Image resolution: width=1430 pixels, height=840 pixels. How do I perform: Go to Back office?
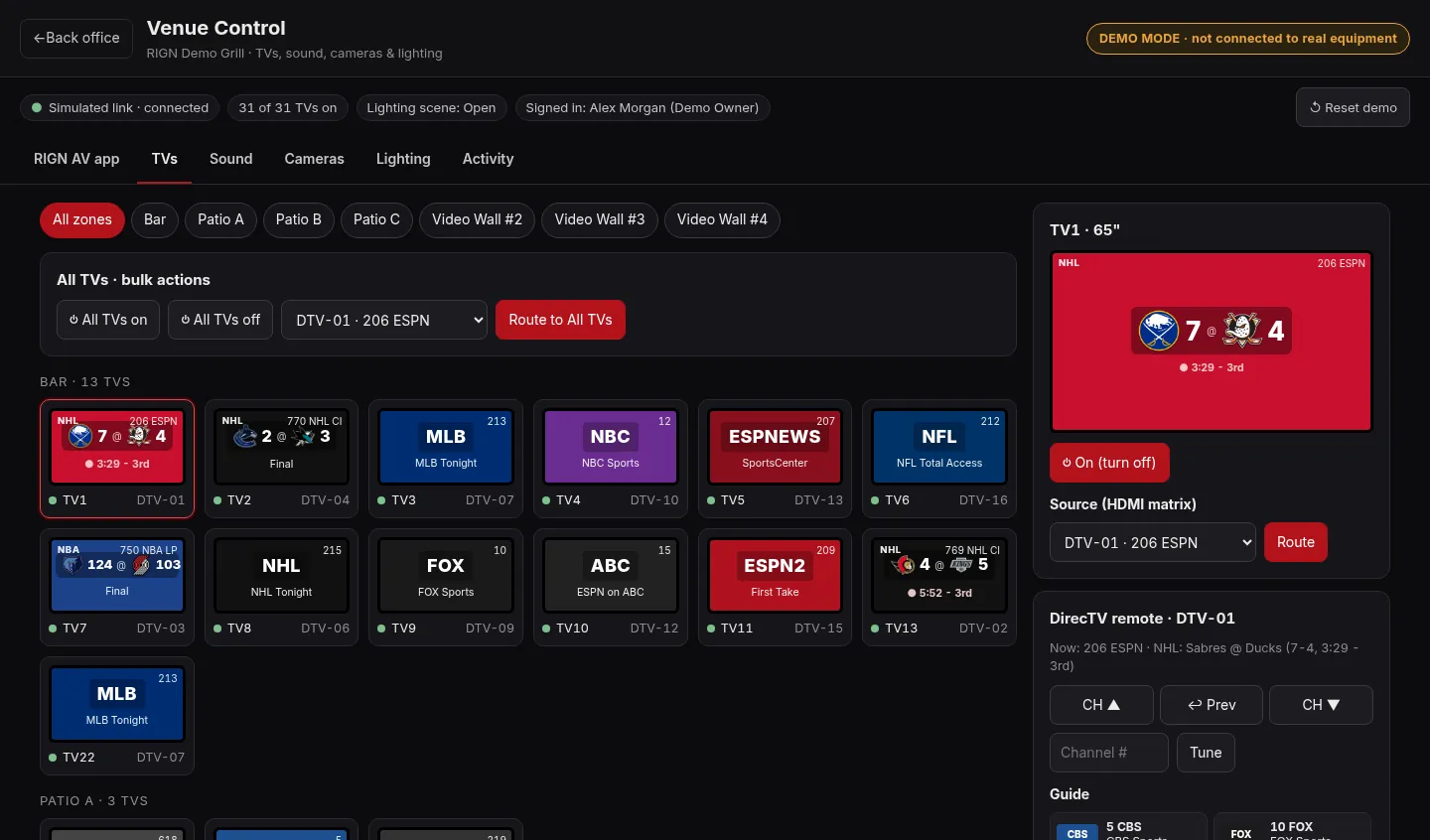(x=76, y=38)
